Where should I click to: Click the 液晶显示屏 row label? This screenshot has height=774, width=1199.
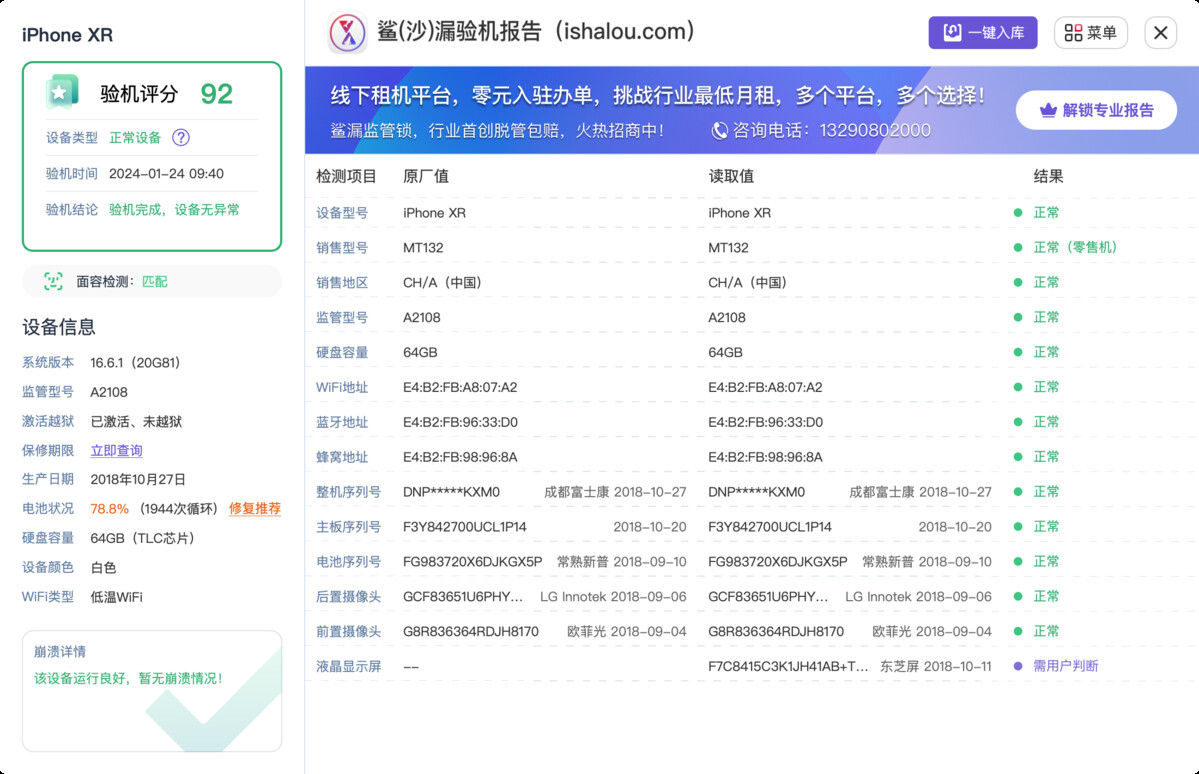(x=348, y=666)
